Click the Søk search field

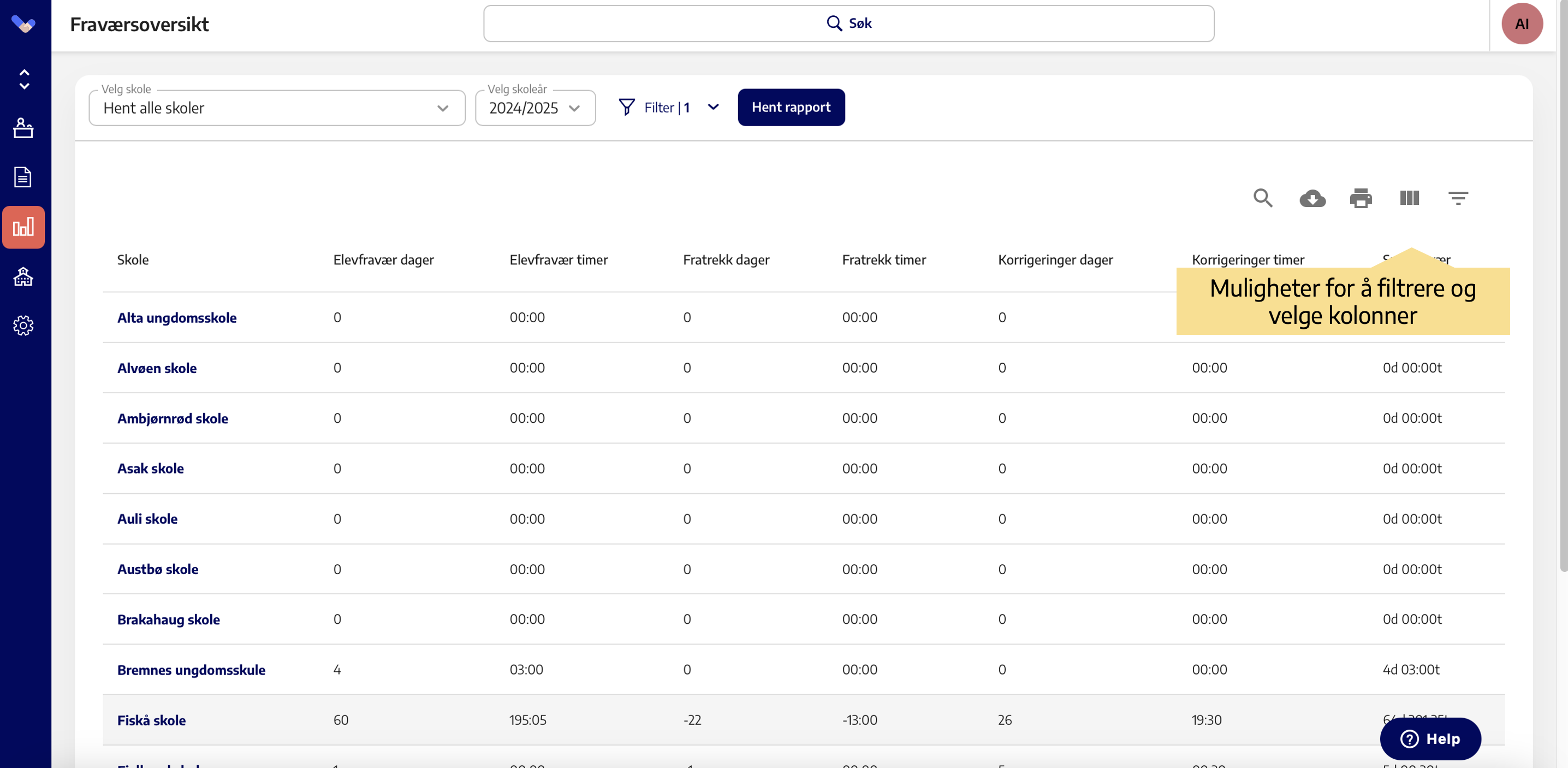click(x=848, y=23)
